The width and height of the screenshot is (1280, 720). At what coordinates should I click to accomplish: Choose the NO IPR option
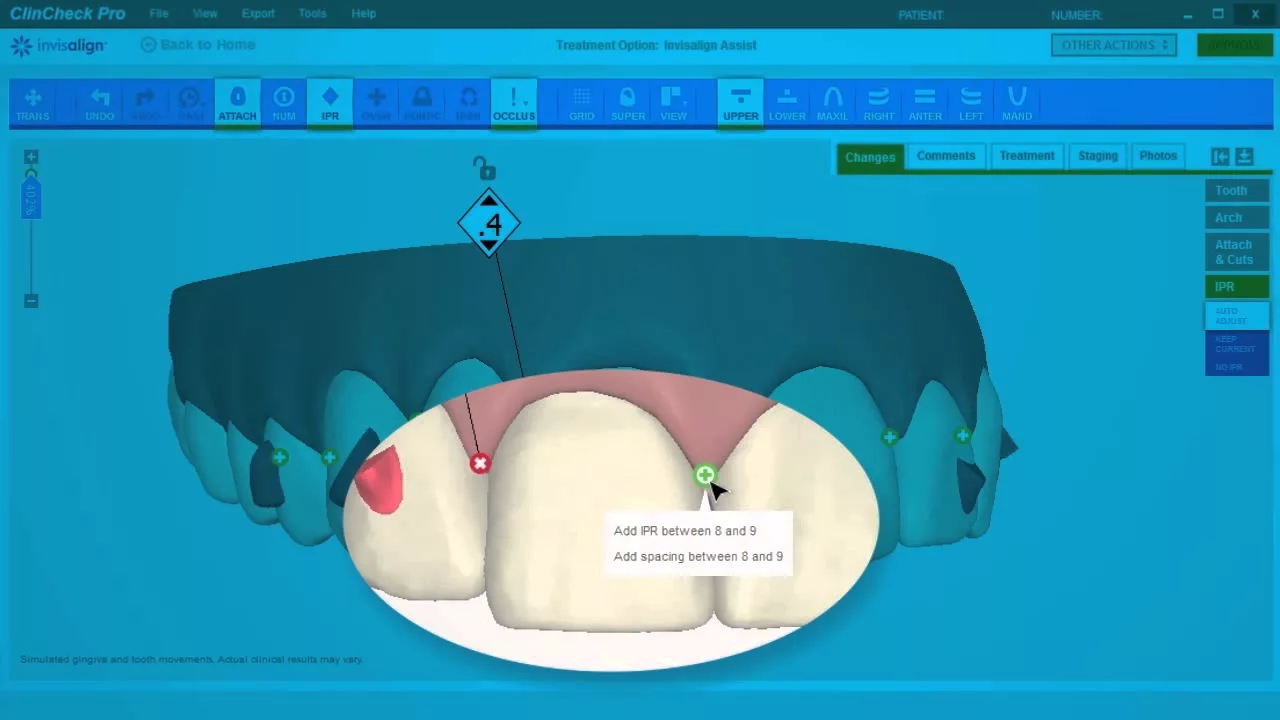[1237, 367]
